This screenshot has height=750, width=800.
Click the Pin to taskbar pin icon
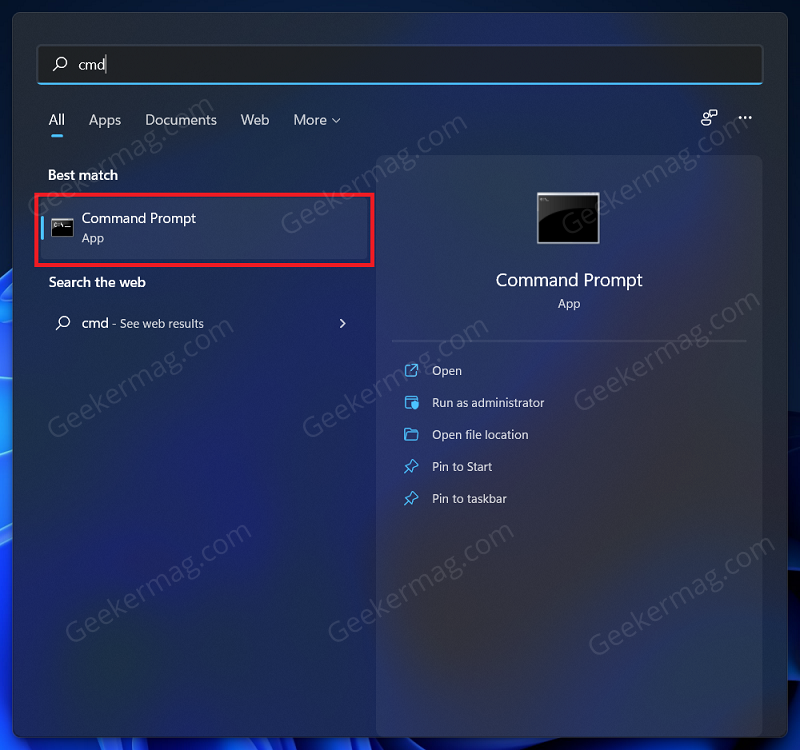pyautogui.click(x=411, y=498)
